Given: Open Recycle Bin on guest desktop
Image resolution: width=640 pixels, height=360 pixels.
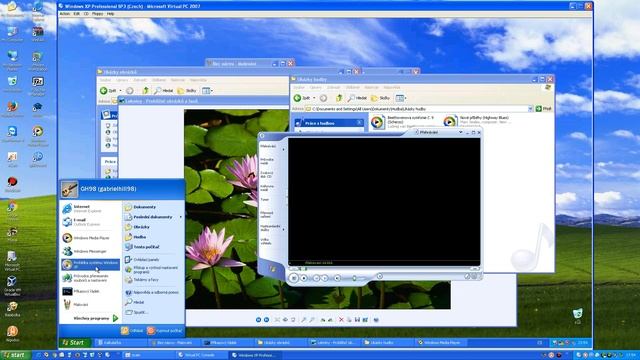Looking at the screenshot, I should [x=577, y=316].
